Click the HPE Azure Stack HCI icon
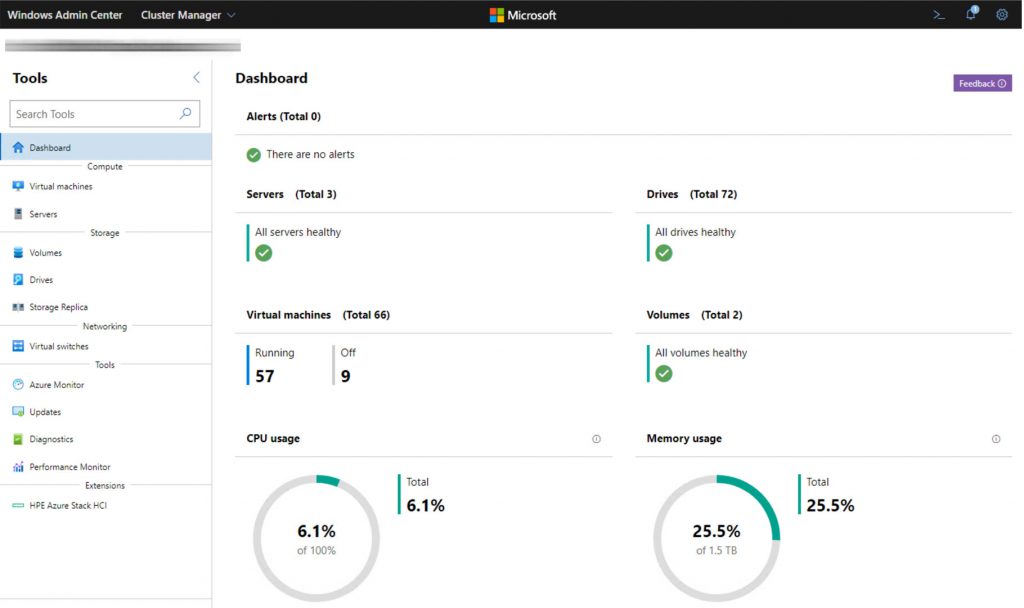Viewport: 1024px width, 608px height. 18,505
